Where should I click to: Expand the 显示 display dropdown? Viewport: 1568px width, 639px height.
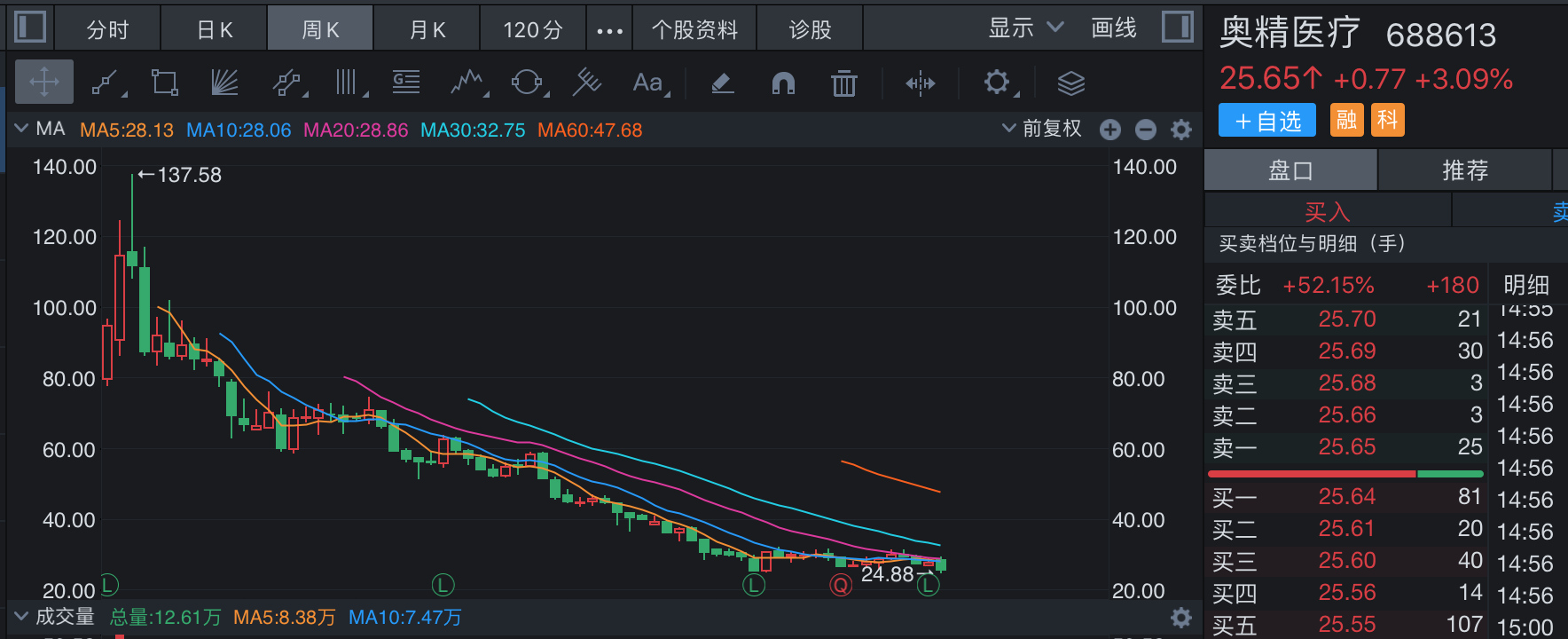point(1026,28)
